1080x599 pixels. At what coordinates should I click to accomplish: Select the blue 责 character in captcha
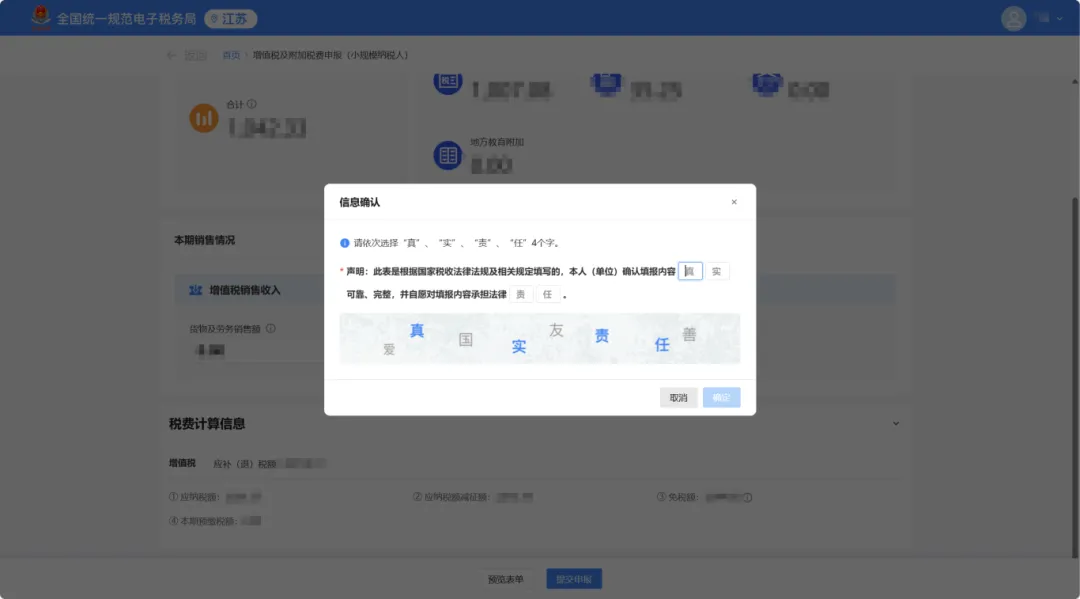click(602, 337)
